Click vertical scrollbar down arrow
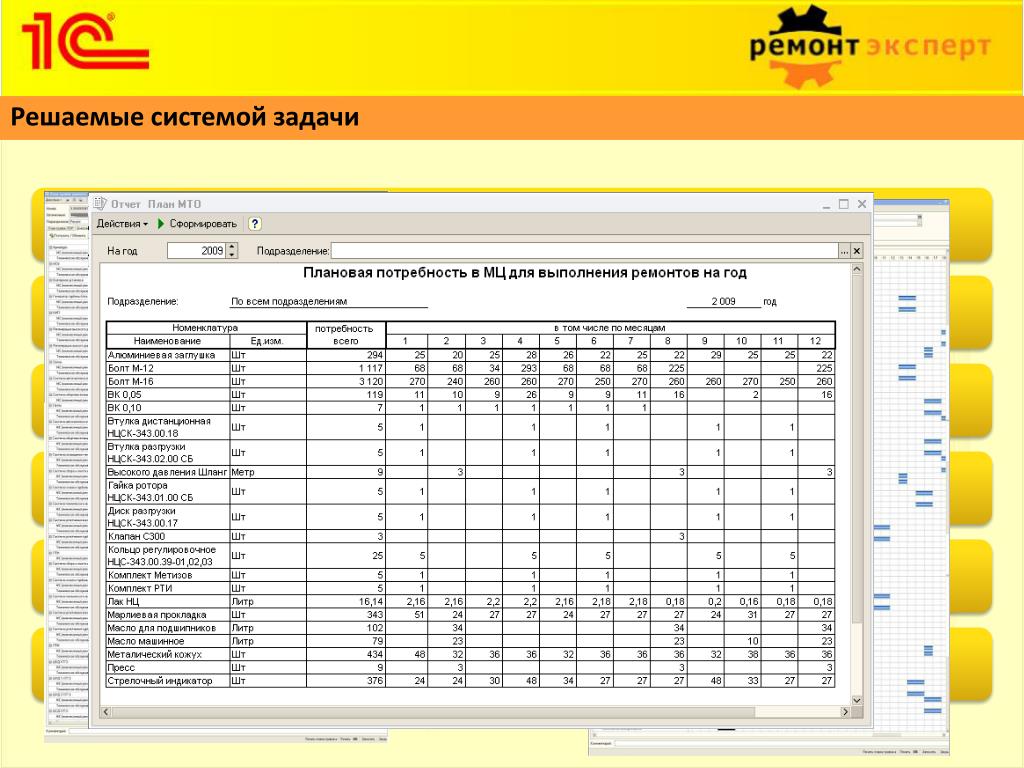This screenshot has height=768, width=1024. pos(857,700)
